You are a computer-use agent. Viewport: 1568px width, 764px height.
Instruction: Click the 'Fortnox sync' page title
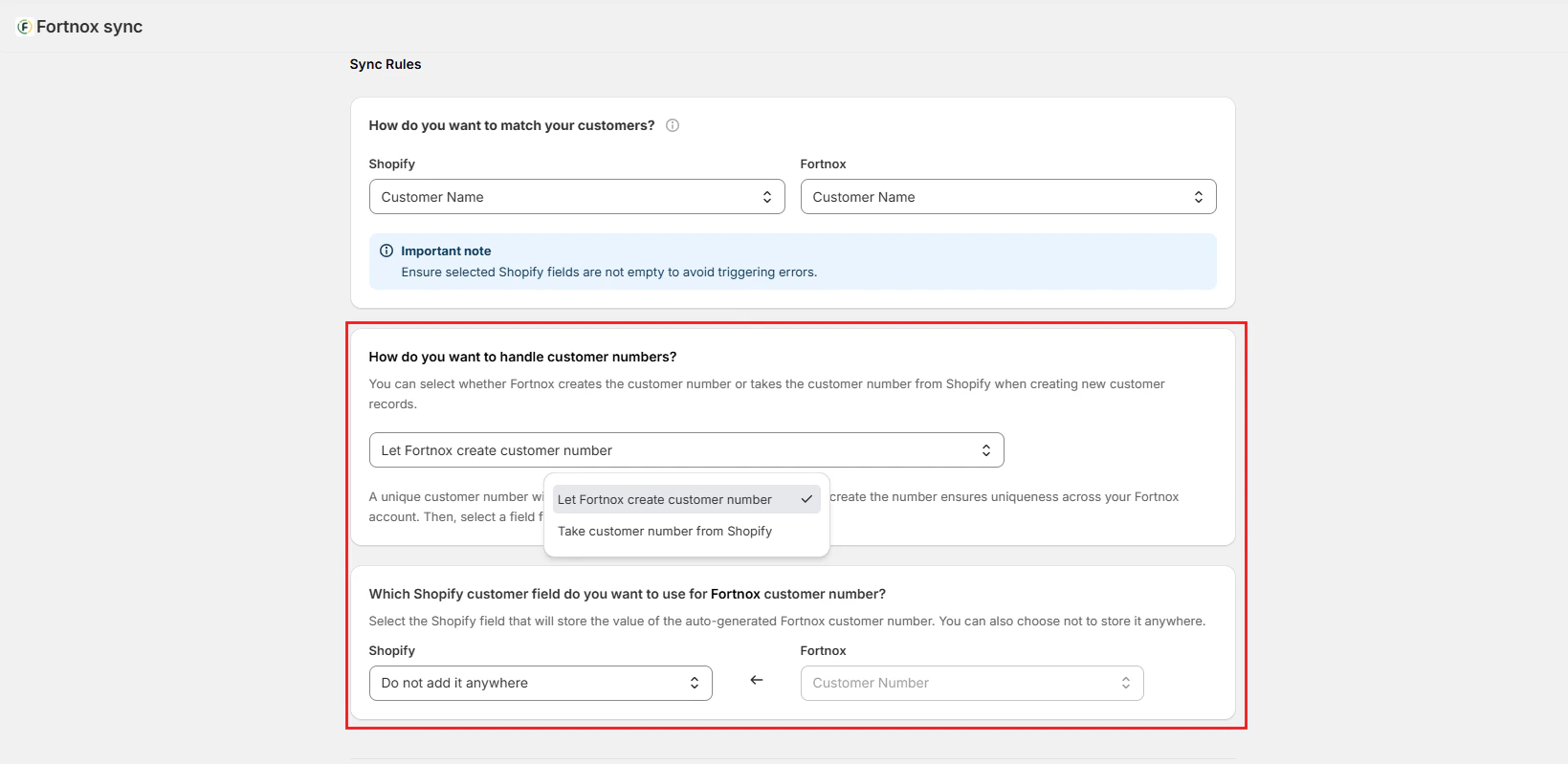click(89, 27)
